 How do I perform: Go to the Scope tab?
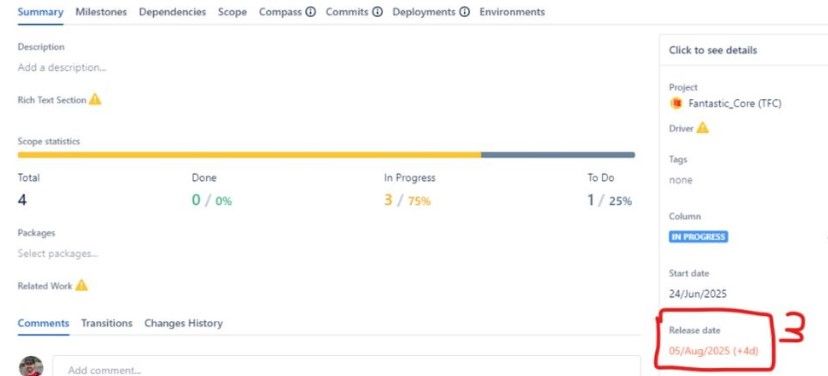click(232, 12)
